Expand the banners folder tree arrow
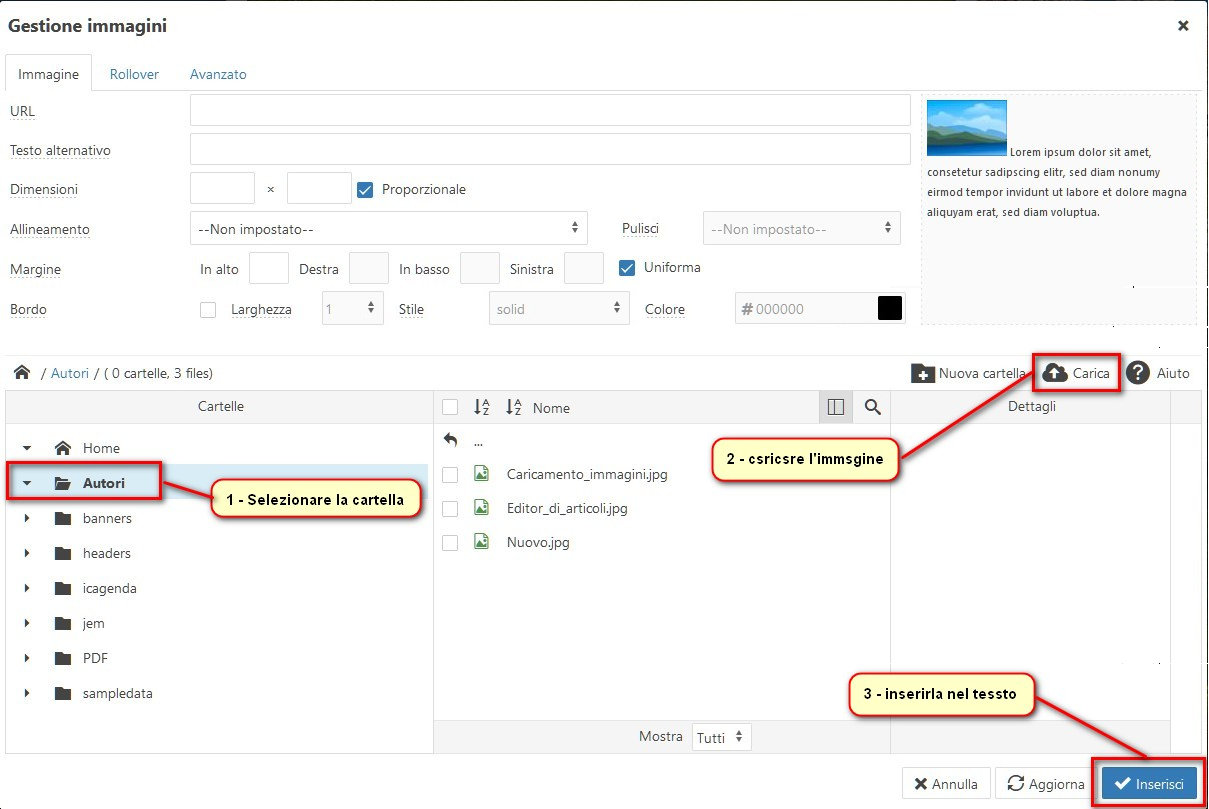 (27, 519)
